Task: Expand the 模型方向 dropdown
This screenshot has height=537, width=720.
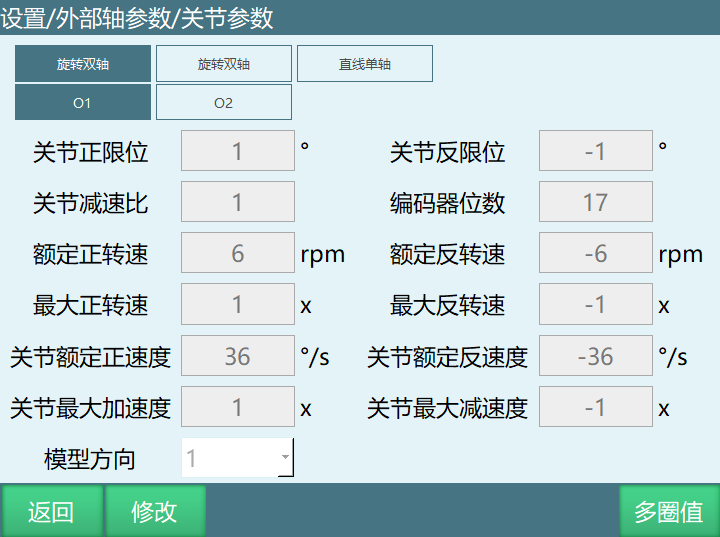Action: 237,459
